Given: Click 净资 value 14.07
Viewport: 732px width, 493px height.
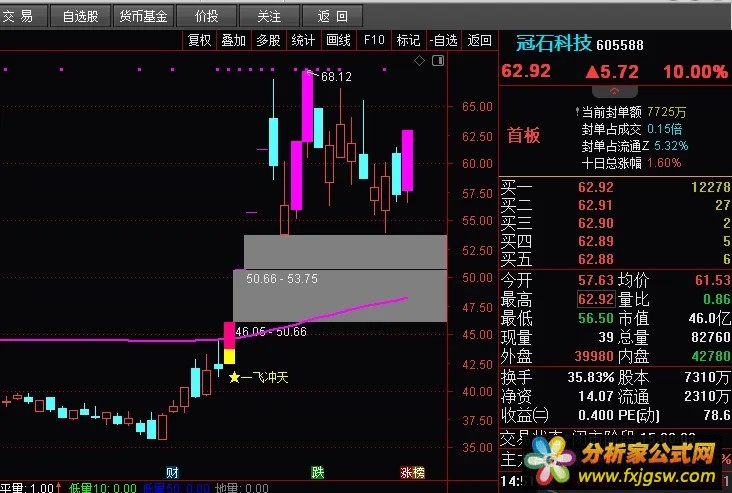Looking at the screenshot, I should [596, 396].
